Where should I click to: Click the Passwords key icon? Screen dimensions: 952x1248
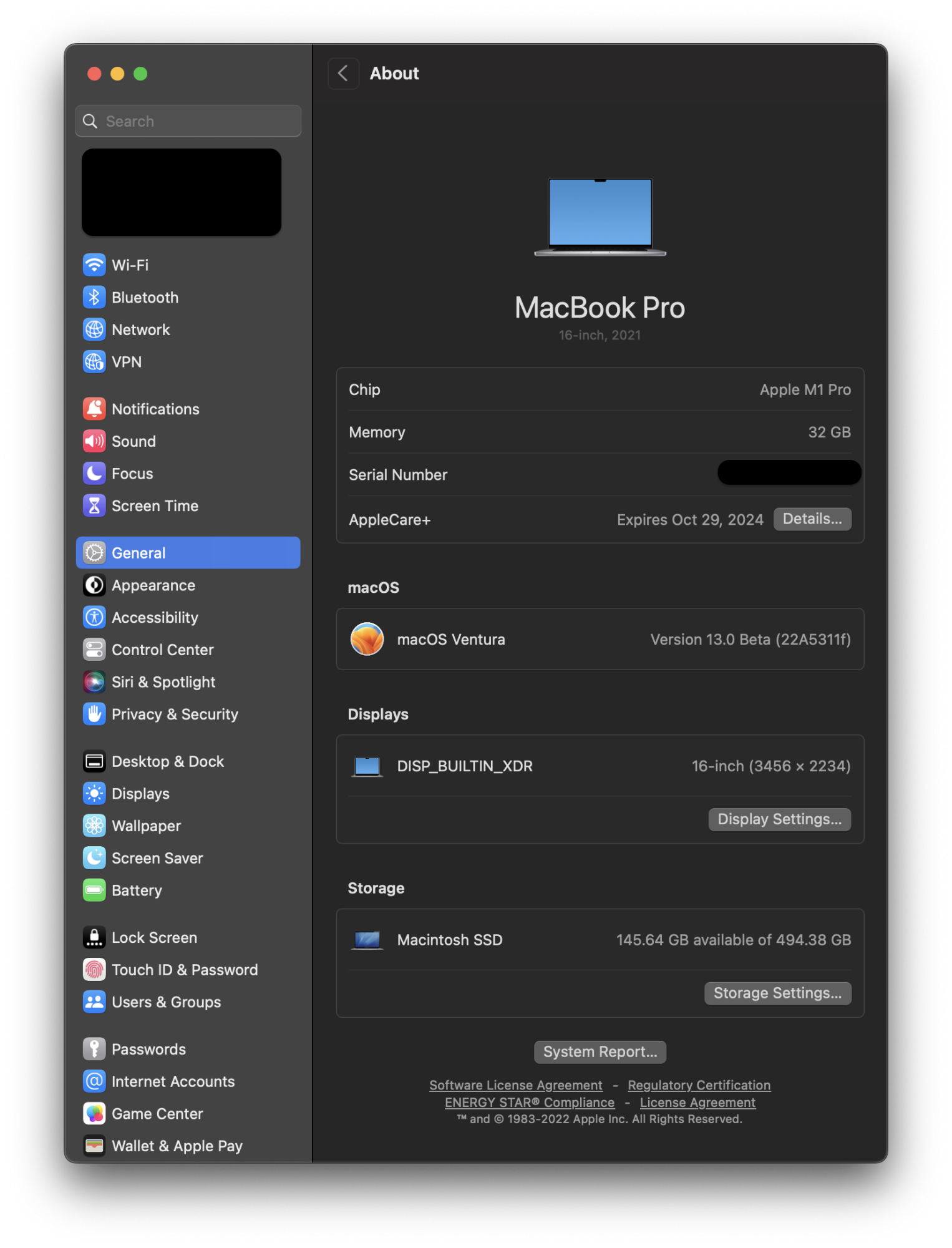point(94,1049)
